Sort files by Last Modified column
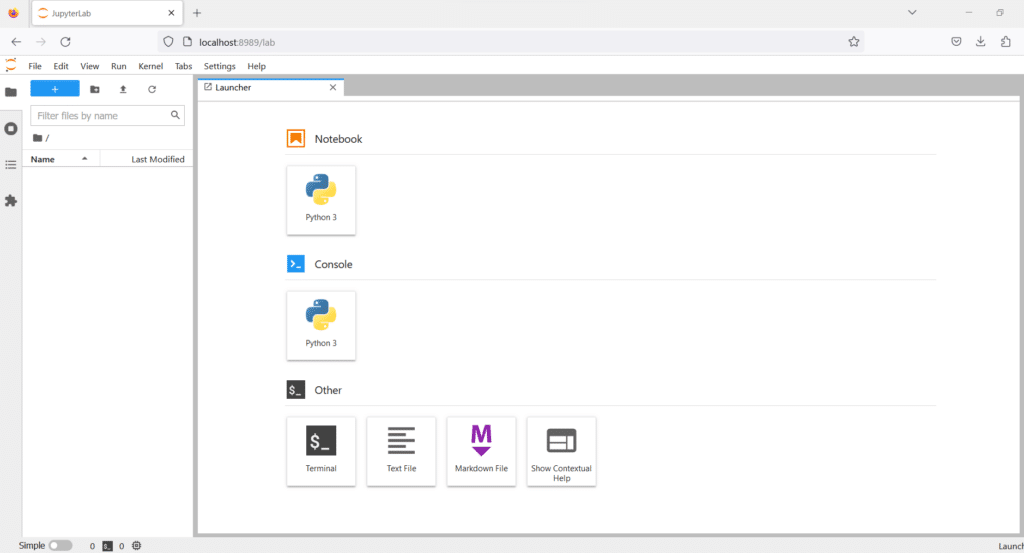 click(x=146, y=159)
